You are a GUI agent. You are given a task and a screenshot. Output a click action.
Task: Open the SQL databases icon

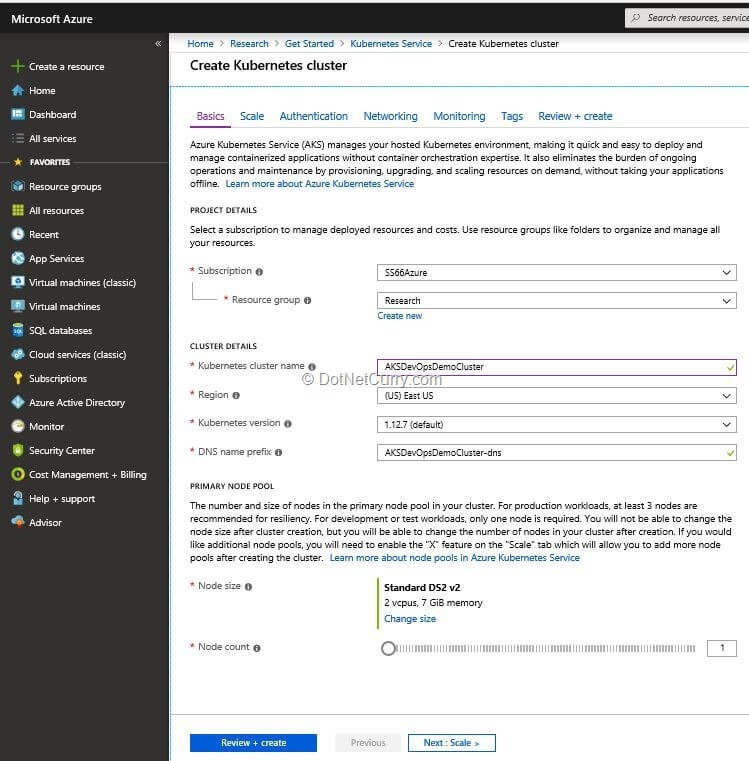click(x=17, y=330)
